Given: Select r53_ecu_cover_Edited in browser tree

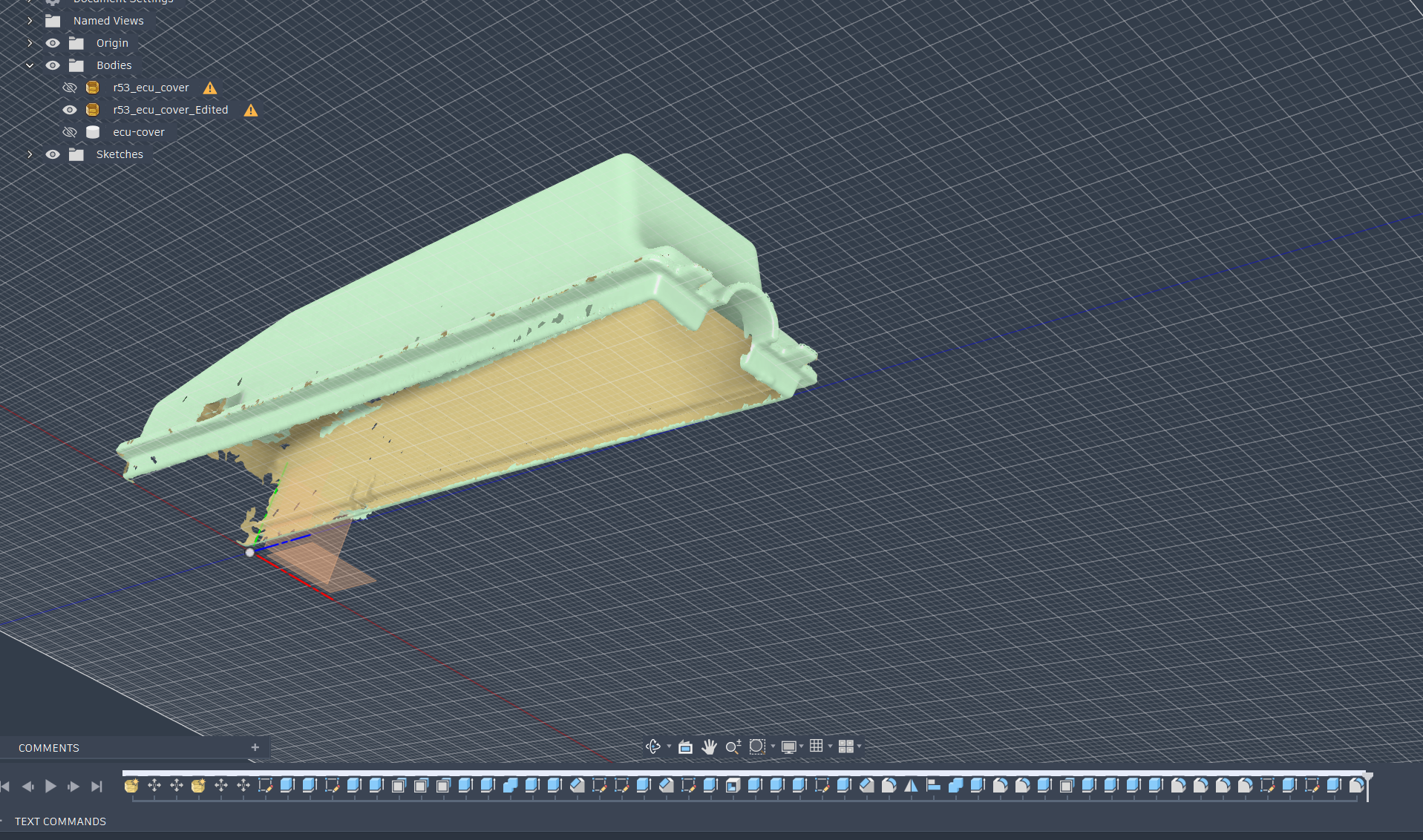Looking at the screenshot, I should tap(170, 110).
